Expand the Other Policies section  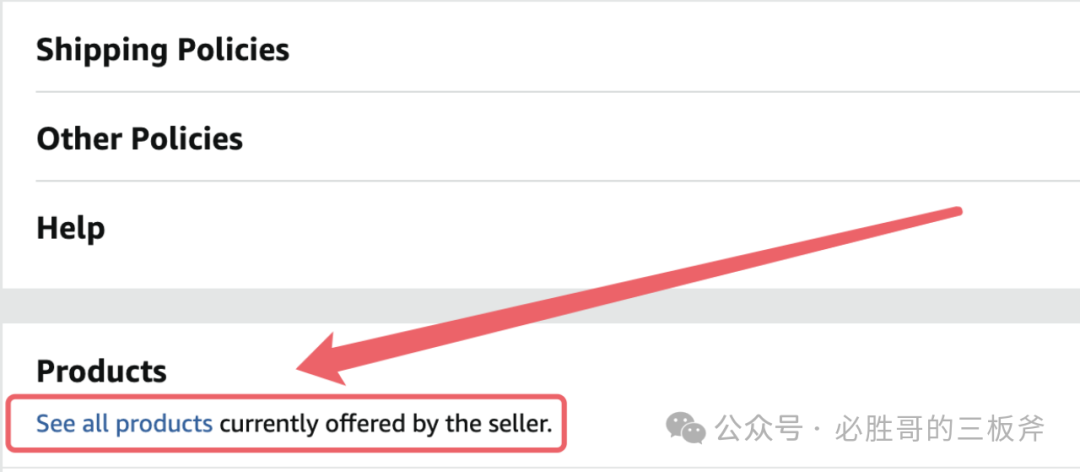click(x=140, y=139)
